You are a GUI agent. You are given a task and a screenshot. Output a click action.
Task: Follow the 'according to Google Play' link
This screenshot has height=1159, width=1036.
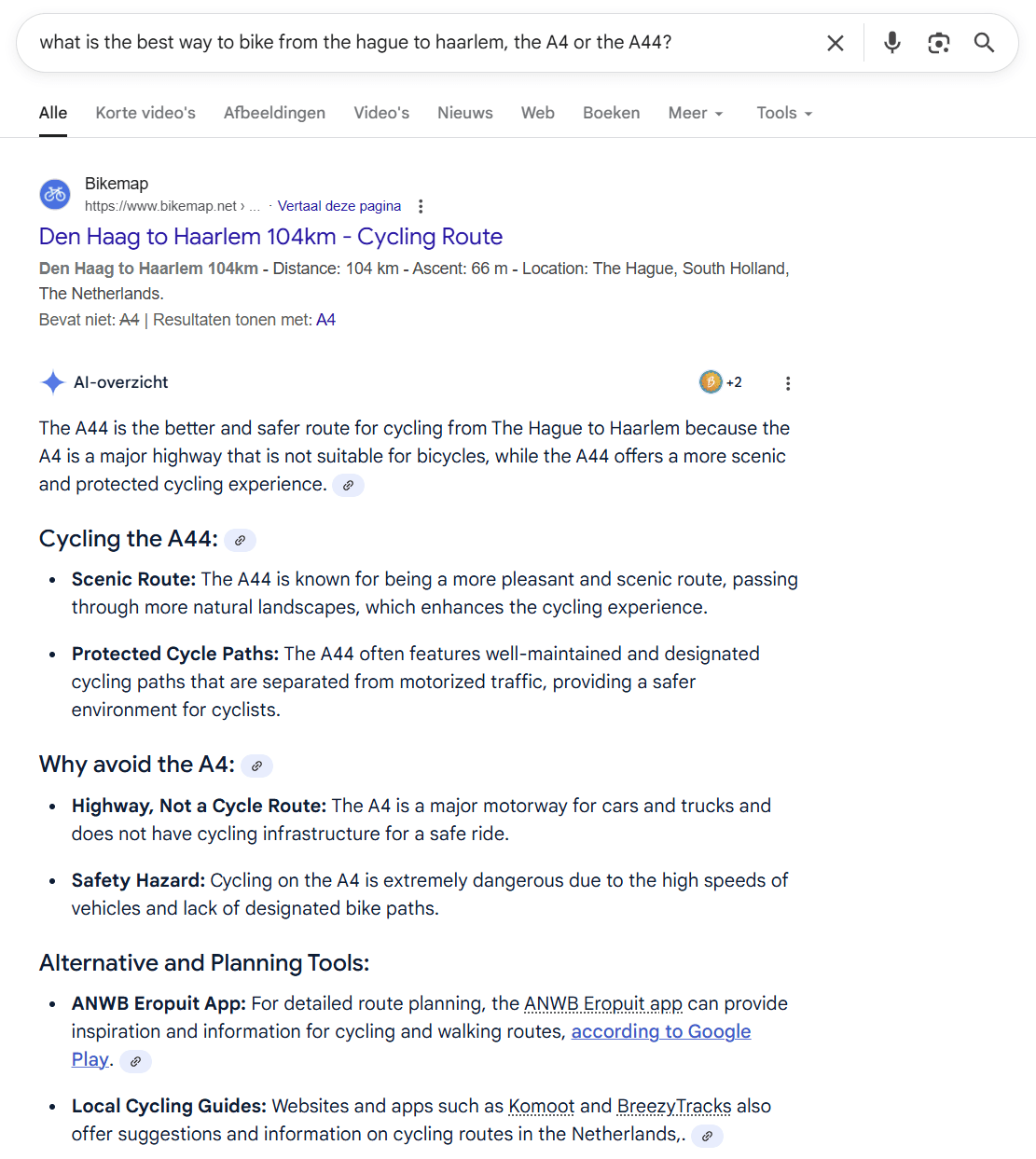[660, 1031]
